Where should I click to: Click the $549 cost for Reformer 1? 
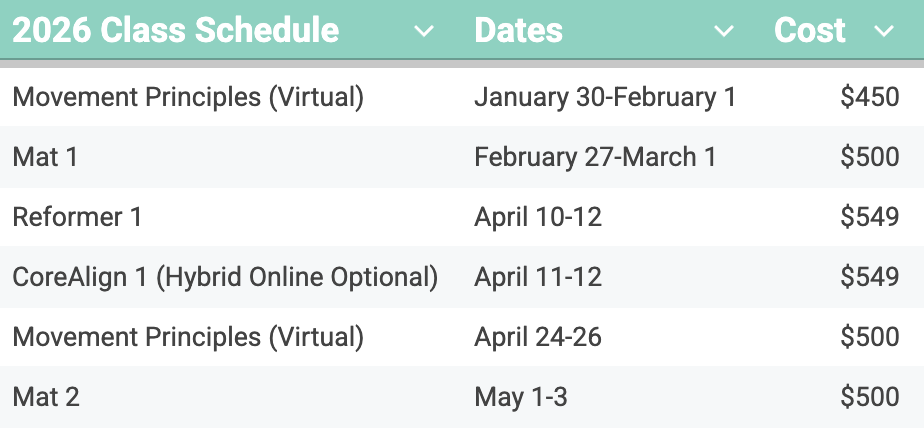click(x=869, y=217)
